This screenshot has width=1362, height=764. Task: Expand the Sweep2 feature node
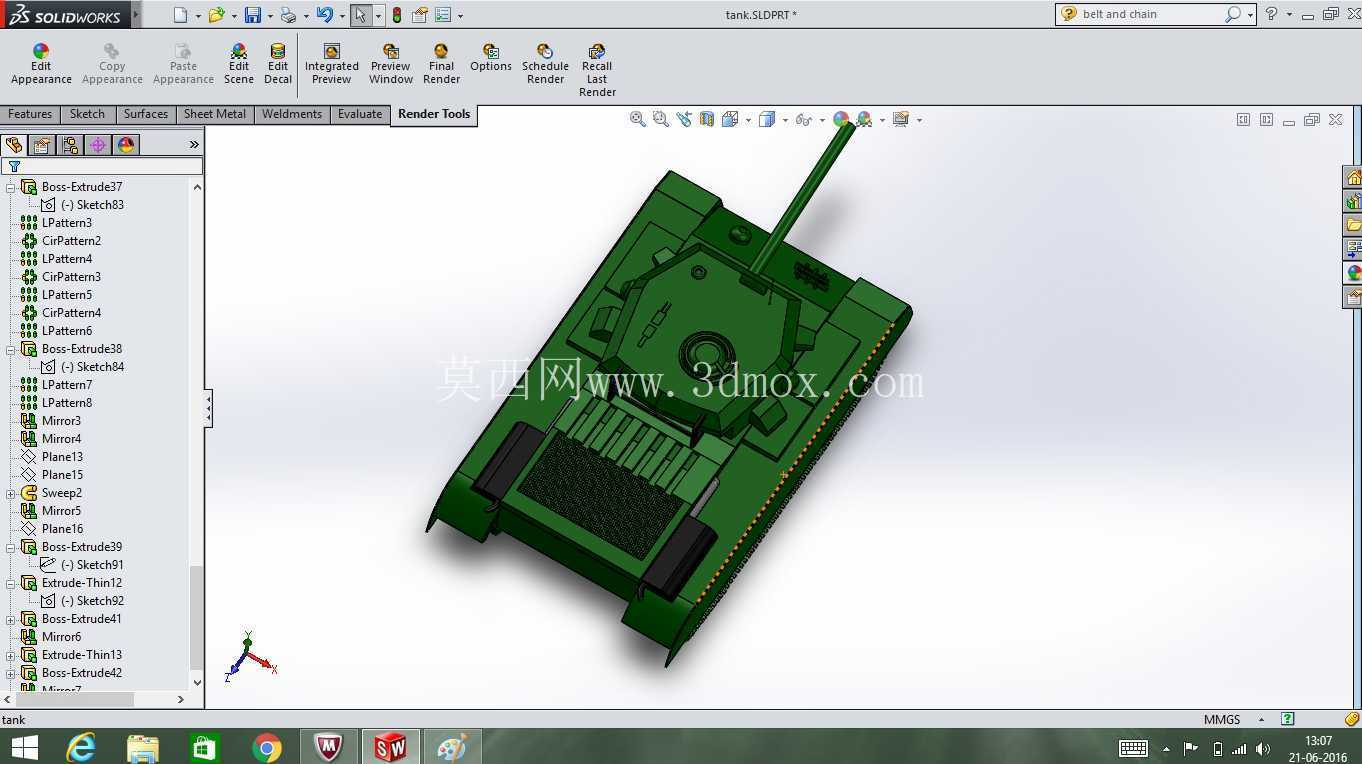click(x=11, y=493)
